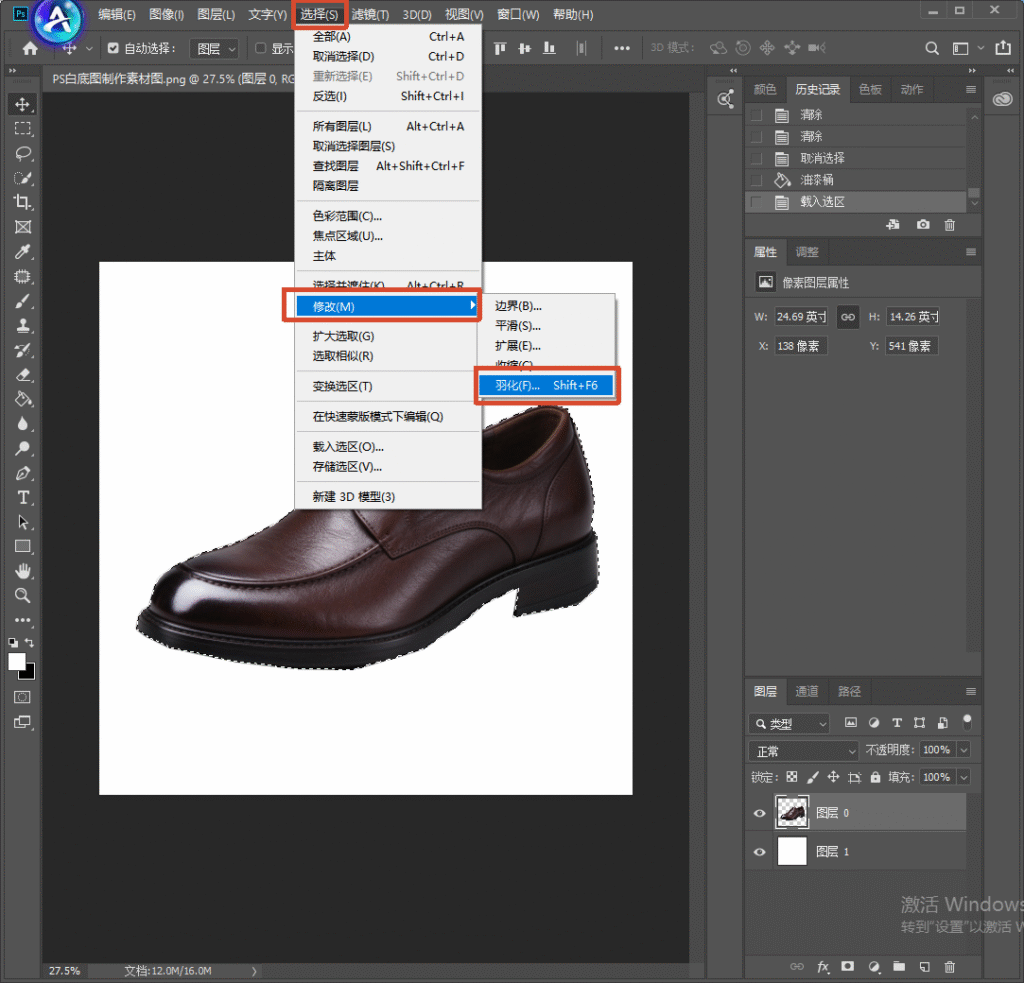
Task: Open the 类型 layer filter dropdown
Action: pos(789,724)
